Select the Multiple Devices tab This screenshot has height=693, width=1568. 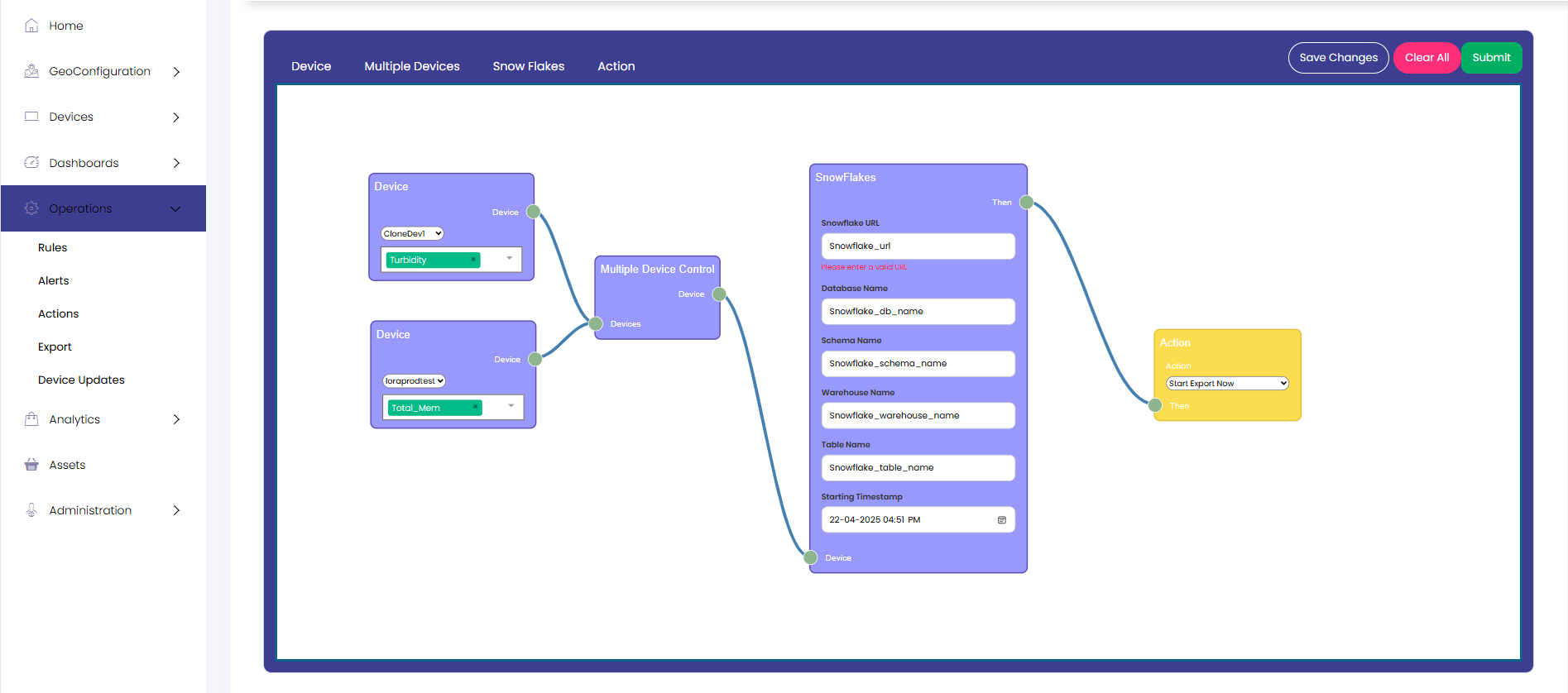tap(412, 66)
